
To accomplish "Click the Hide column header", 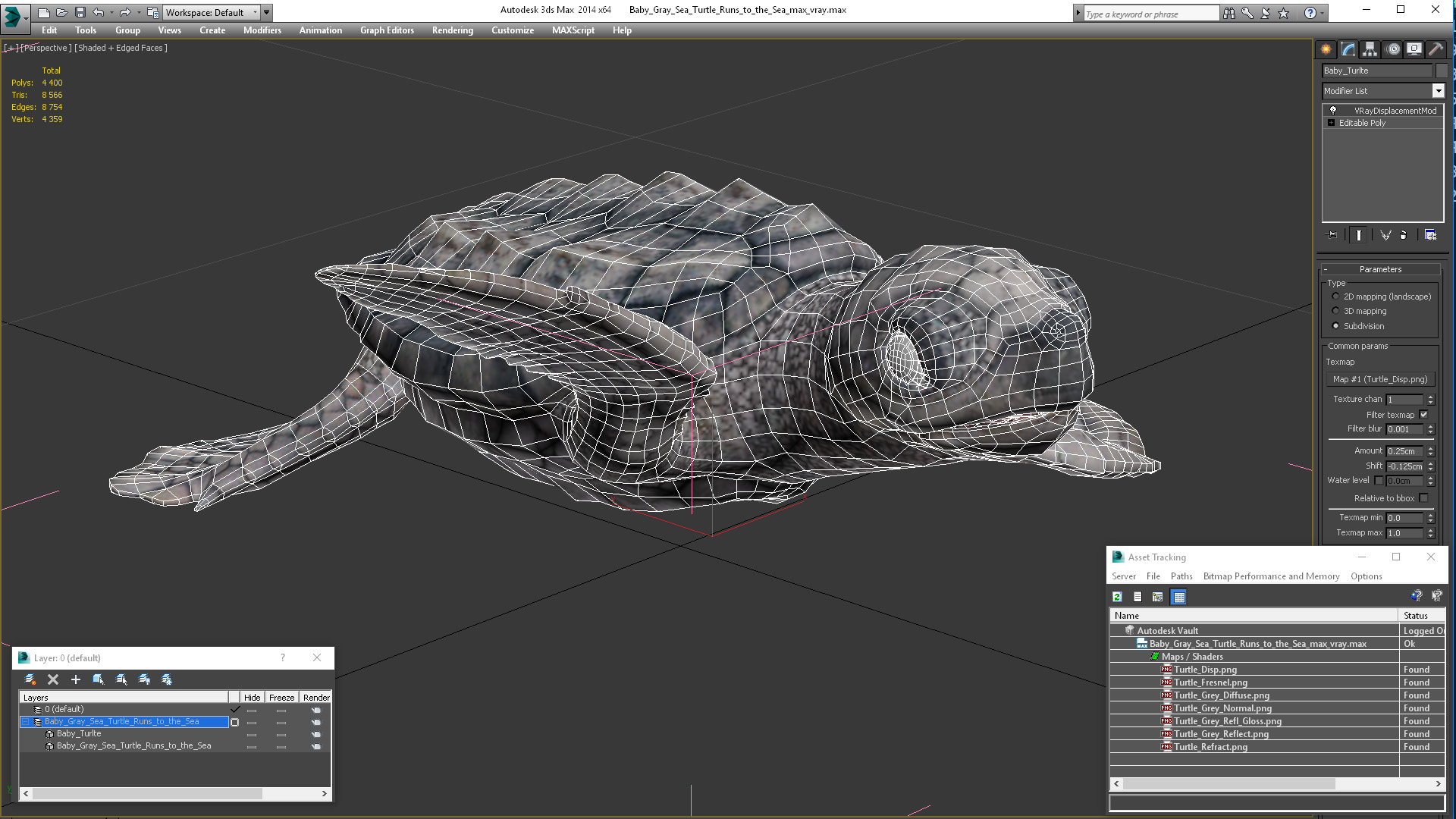I will 253,697.
